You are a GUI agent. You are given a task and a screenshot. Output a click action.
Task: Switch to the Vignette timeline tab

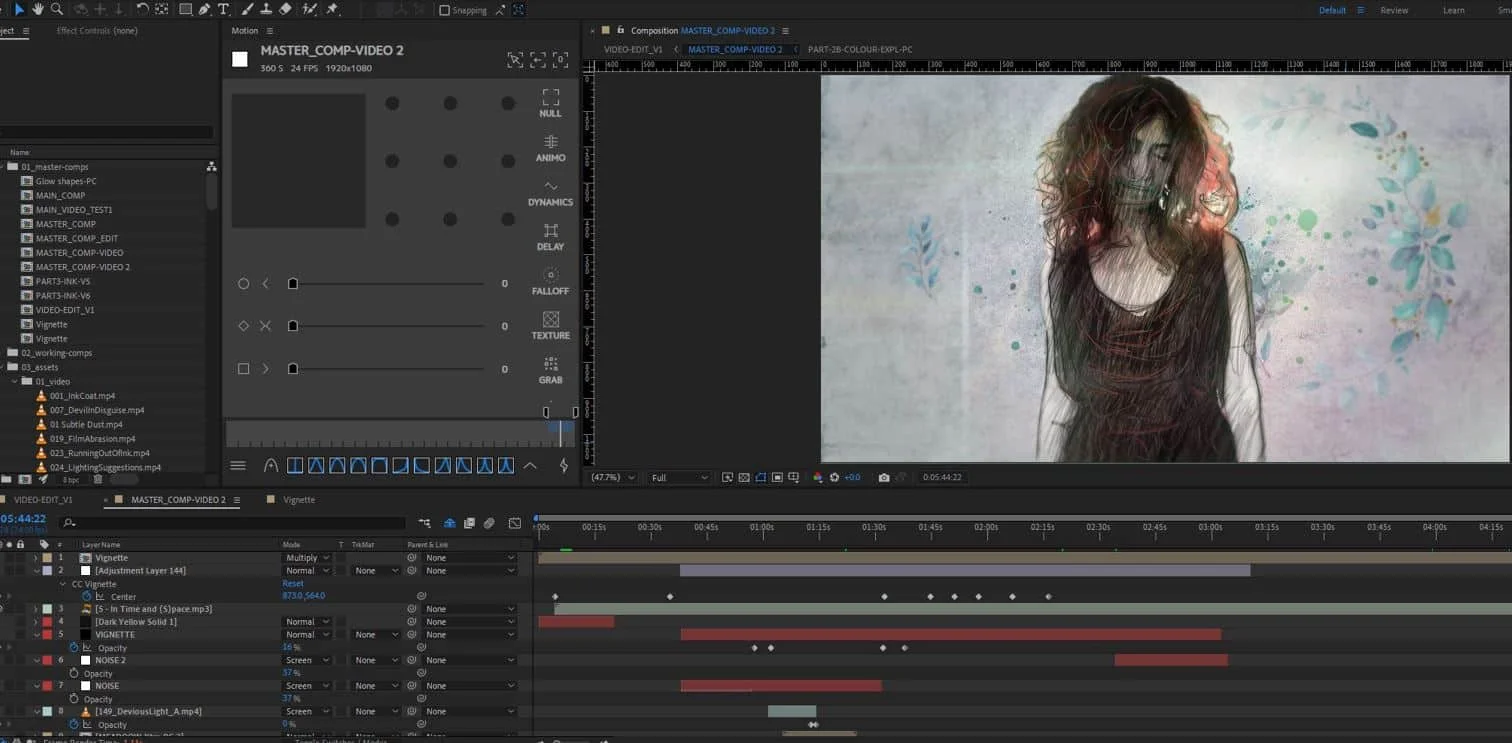[299, 500]
